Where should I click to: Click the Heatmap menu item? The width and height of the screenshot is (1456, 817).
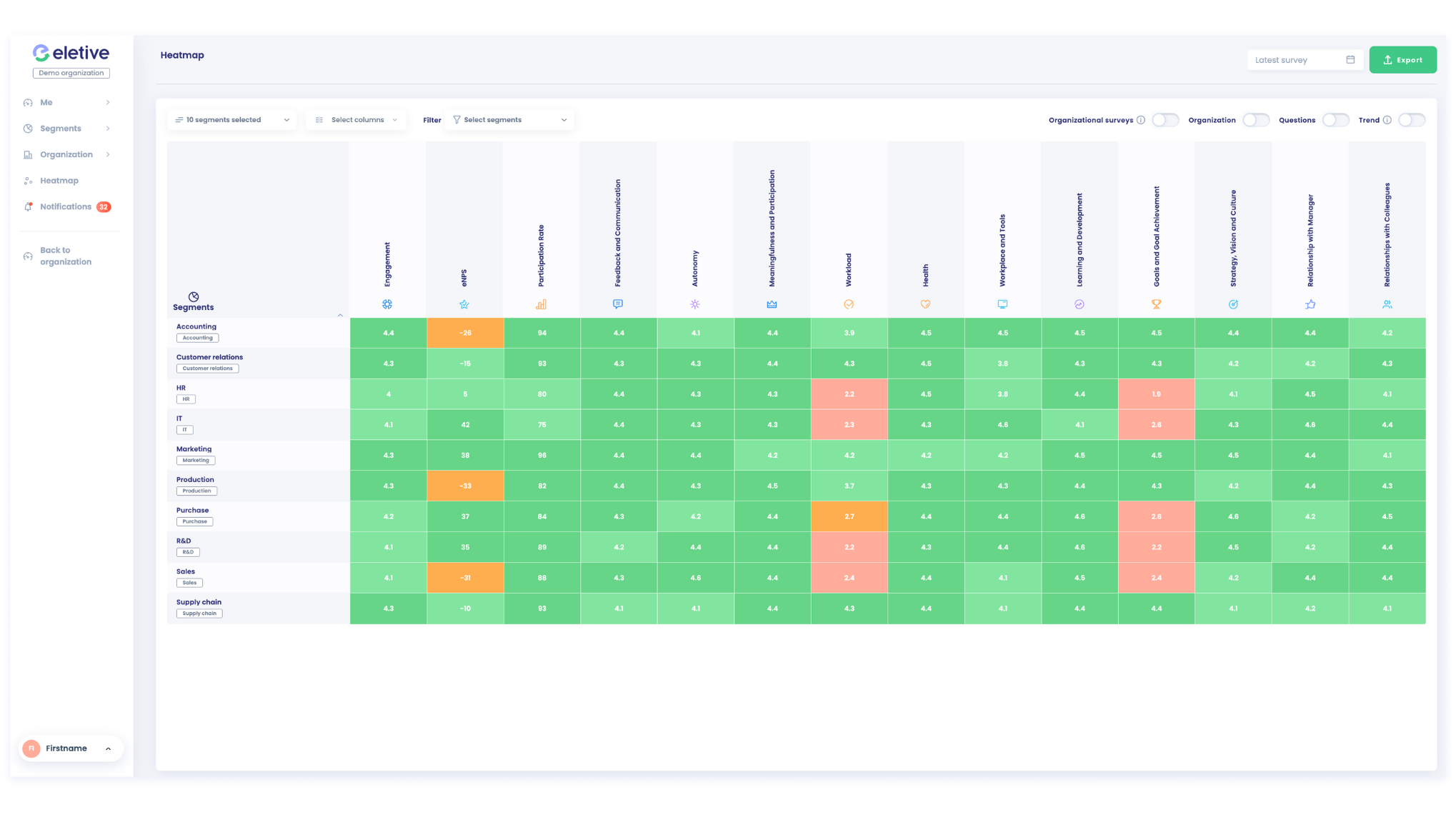click(x=59, y=180)
